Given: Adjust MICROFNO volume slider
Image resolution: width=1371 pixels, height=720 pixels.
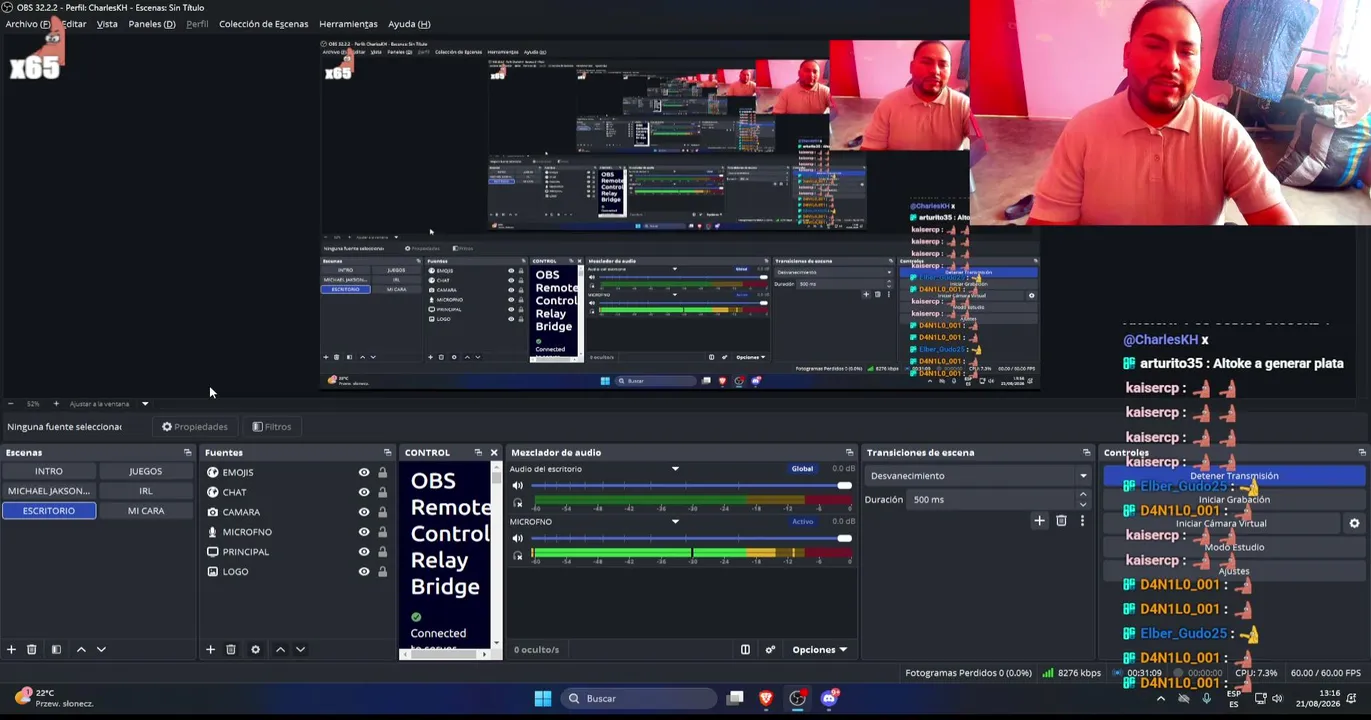Looking at the screenshot, I should click(691, 539).
